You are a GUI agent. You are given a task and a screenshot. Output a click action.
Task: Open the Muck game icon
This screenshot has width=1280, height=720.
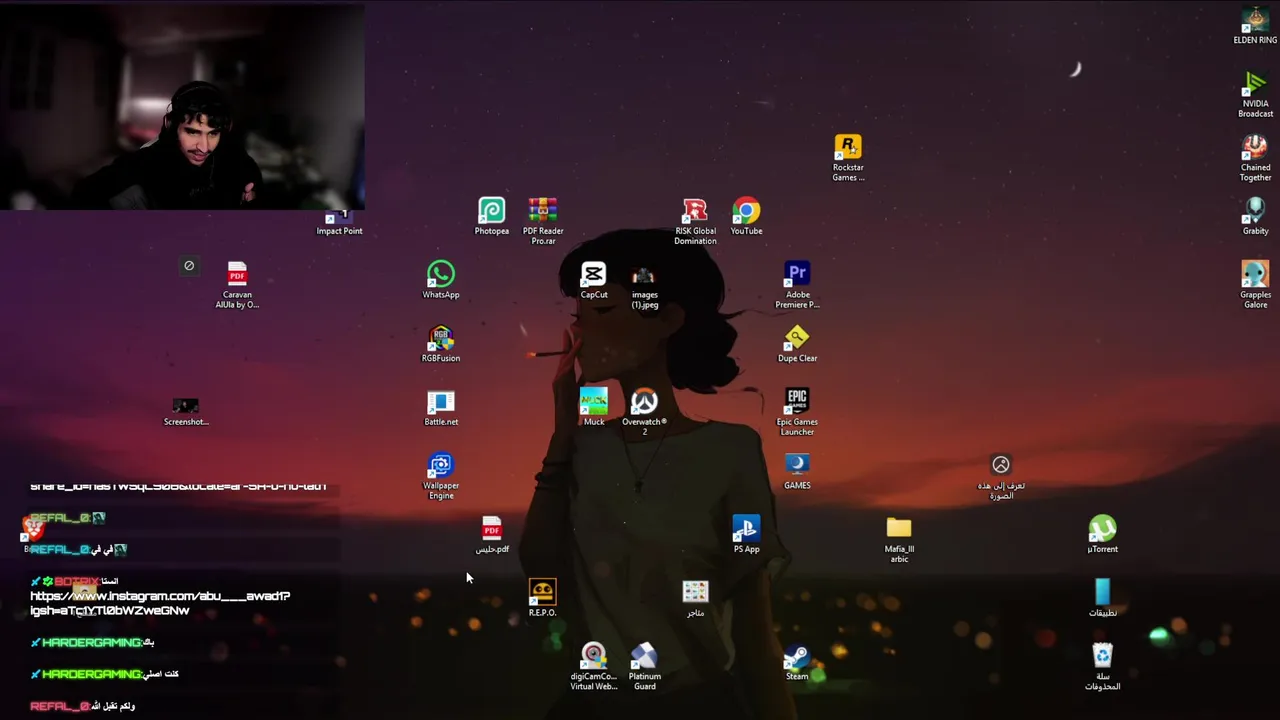click(594, 408)
